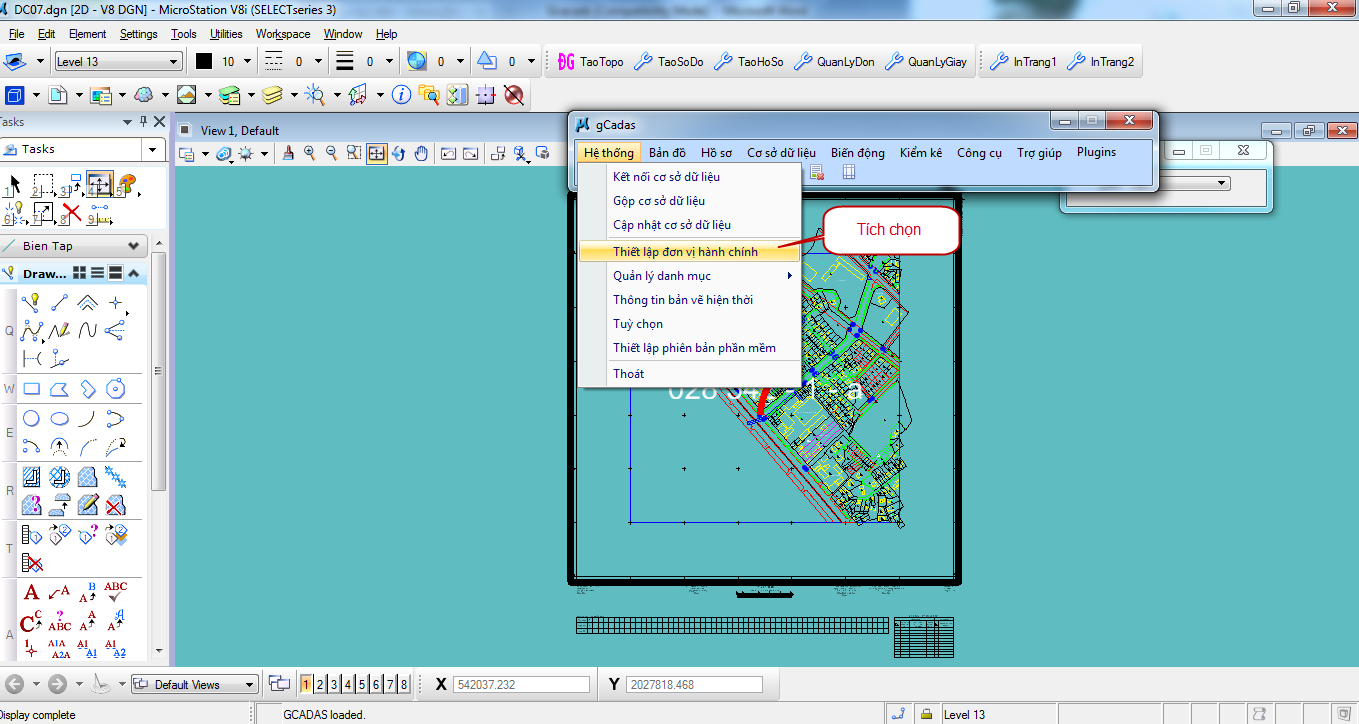Toggle the lock icon in status bar
The width and height of the screenshot is (1359, 724).
[926, 714]
